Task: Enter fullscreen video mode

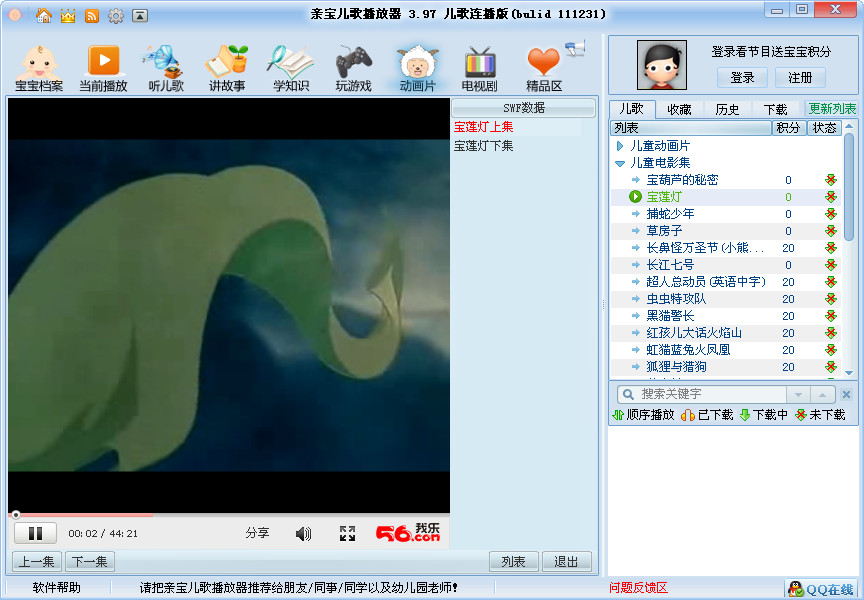Action: pos(347,533)
